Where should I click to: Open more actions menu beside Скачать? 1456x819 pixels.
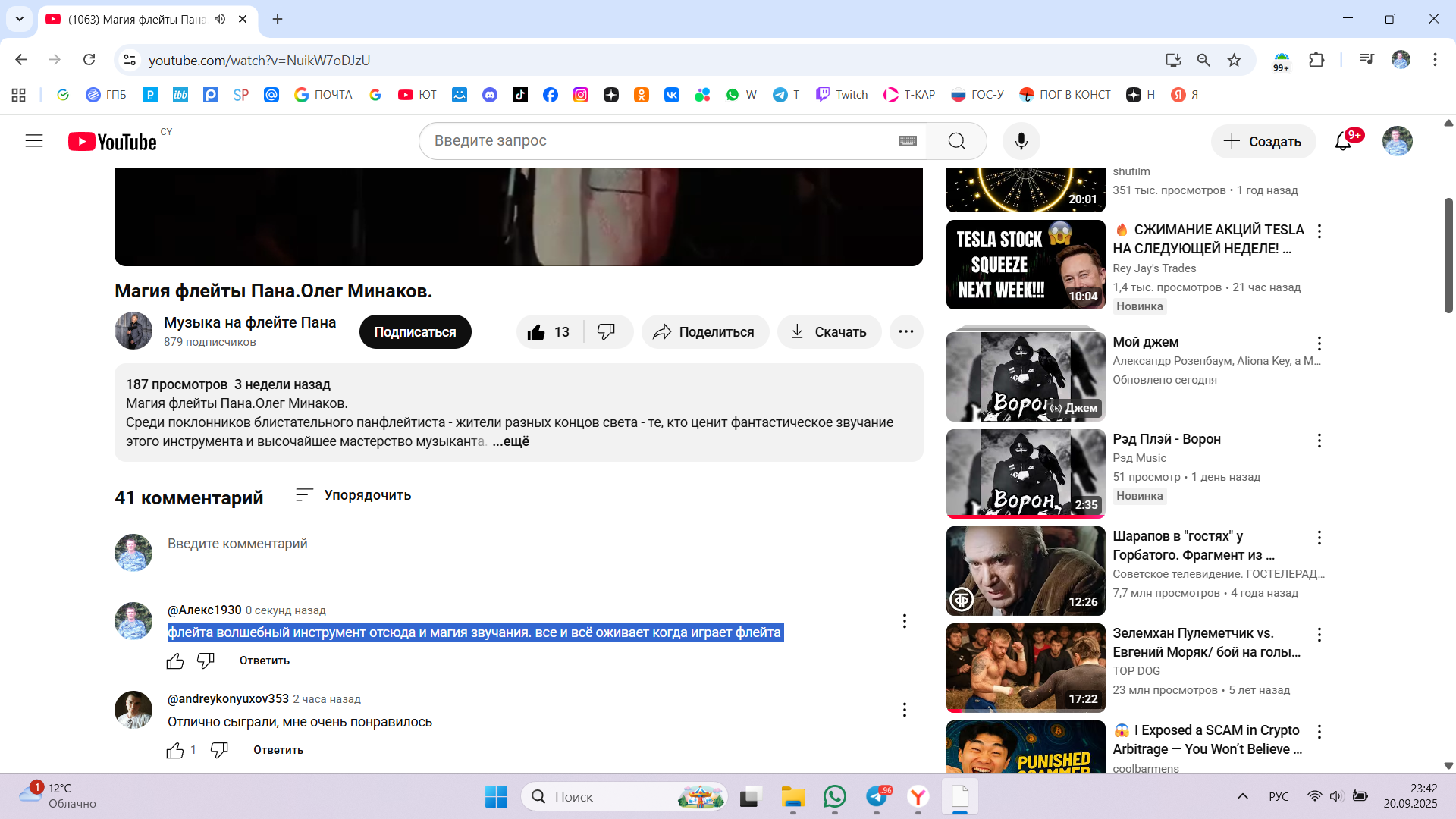click(x=905, y=332)
